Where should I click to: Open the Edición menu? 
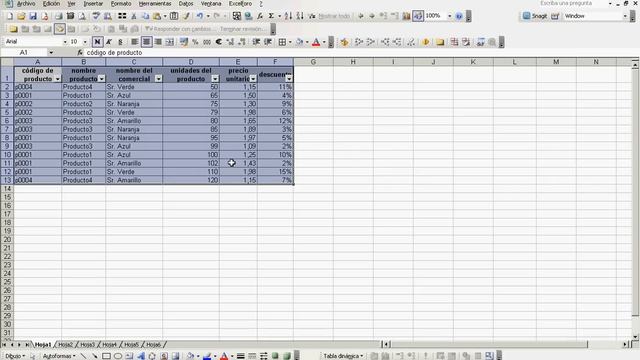coord(51,4)
